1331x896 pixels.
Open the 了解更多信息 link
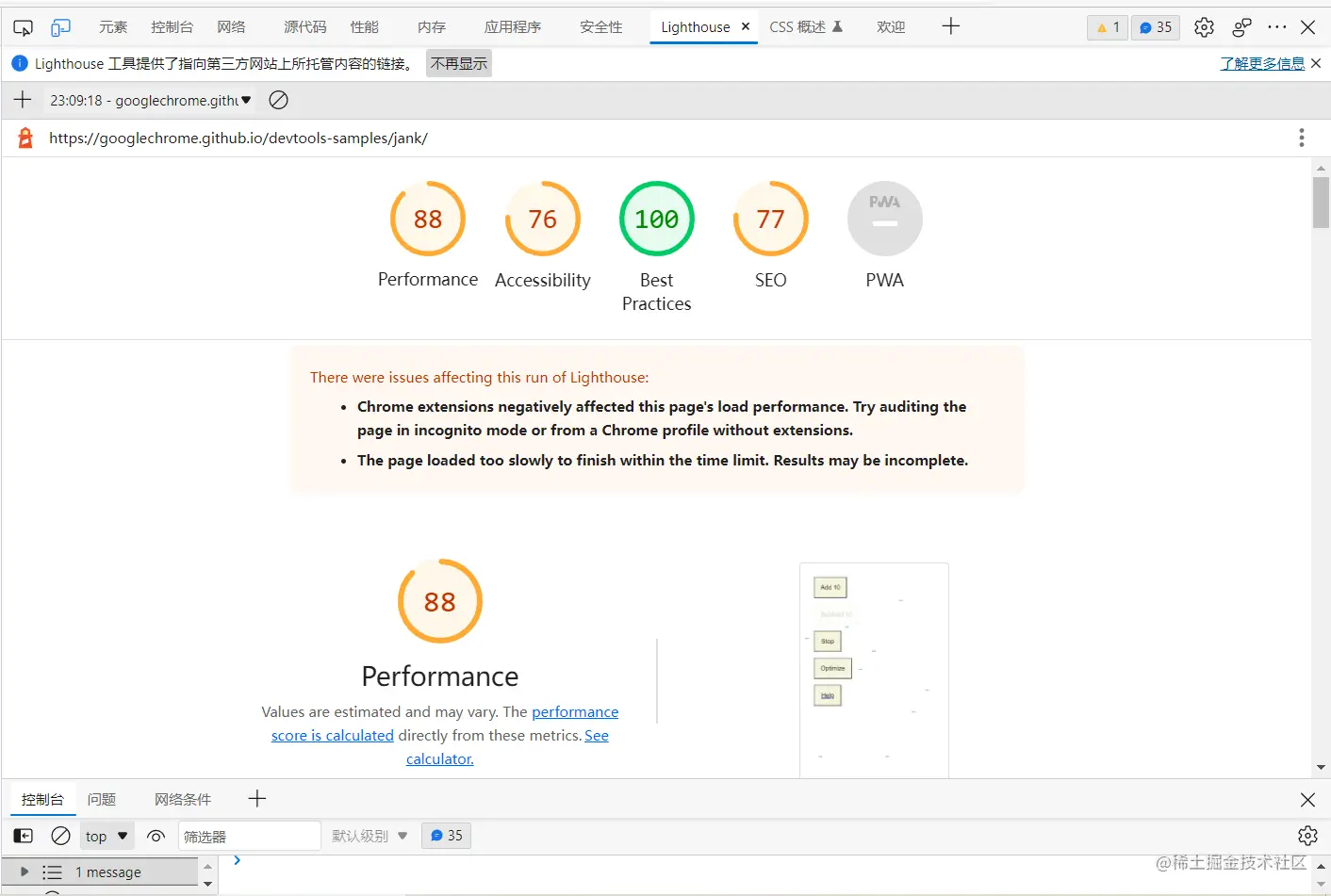[1262, 63]
